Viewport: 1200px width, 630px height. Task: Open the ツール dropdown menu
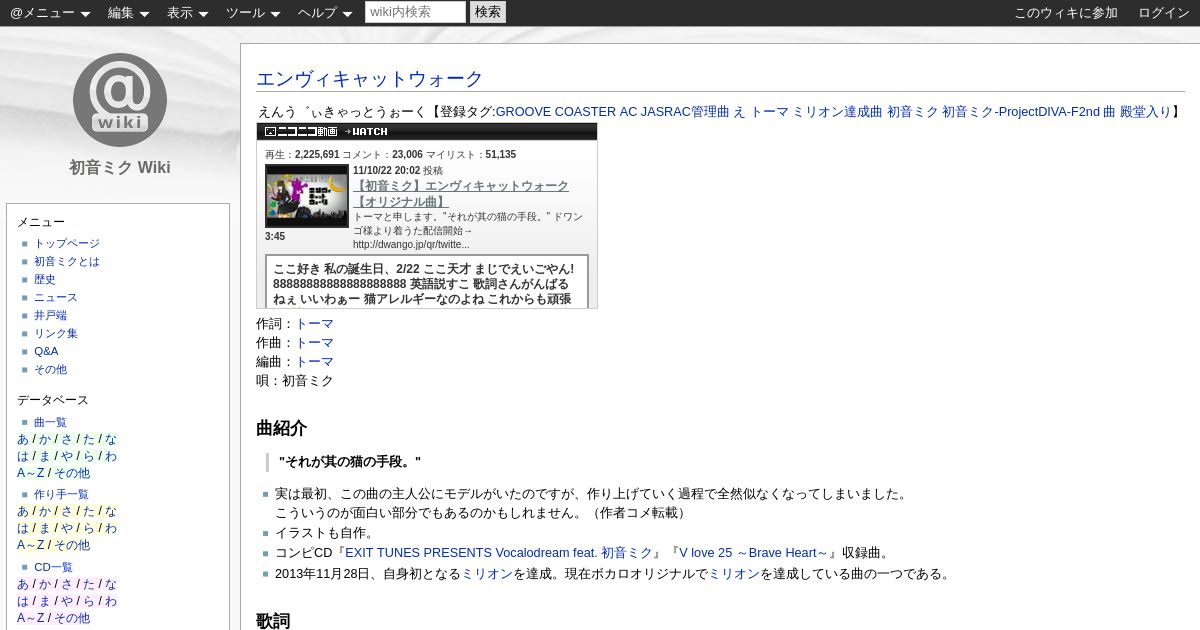click(x=253, y=13)
